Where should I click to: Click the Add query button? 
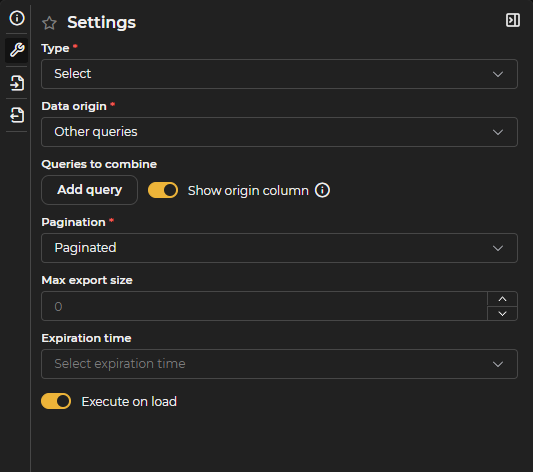tap(89, 190)
